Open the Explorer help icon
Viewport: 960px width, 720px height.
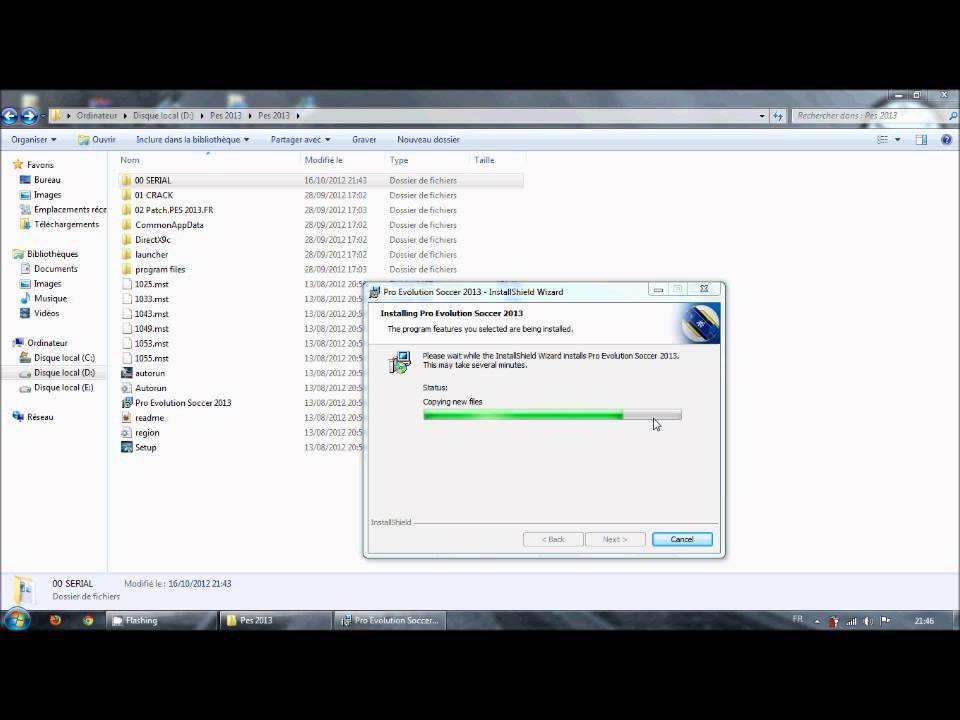[946, 140]
